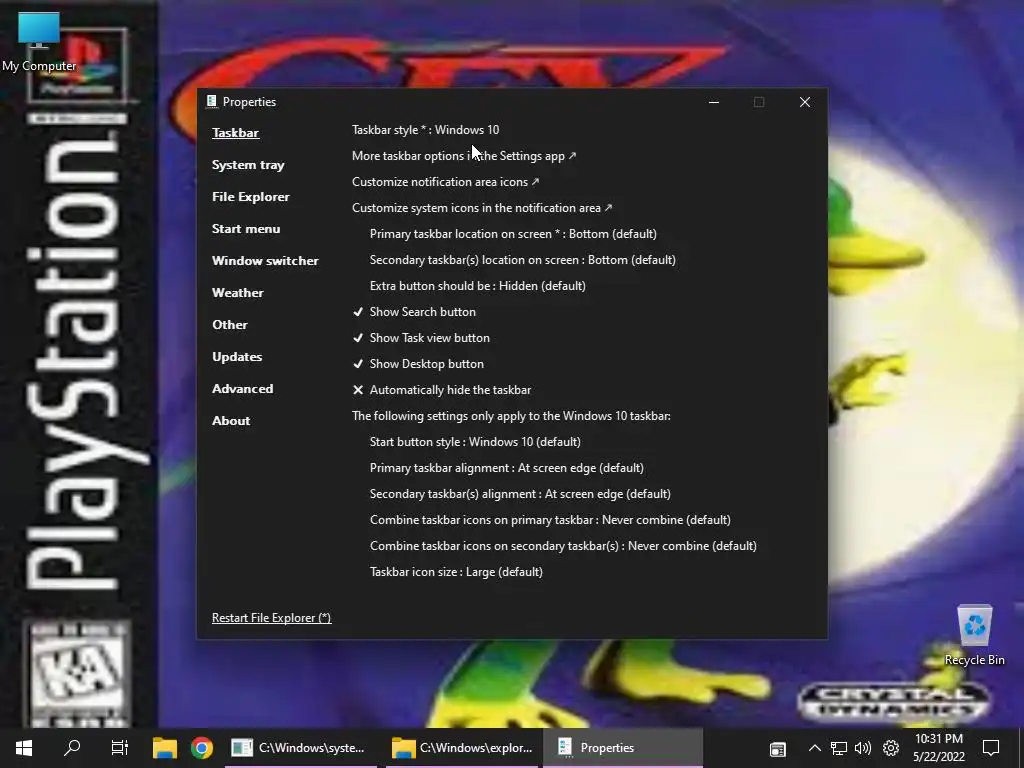Toggle Show Desktop button option
Image resolution: width=1024 pixels, height=768 pixels.
point(418,364)
